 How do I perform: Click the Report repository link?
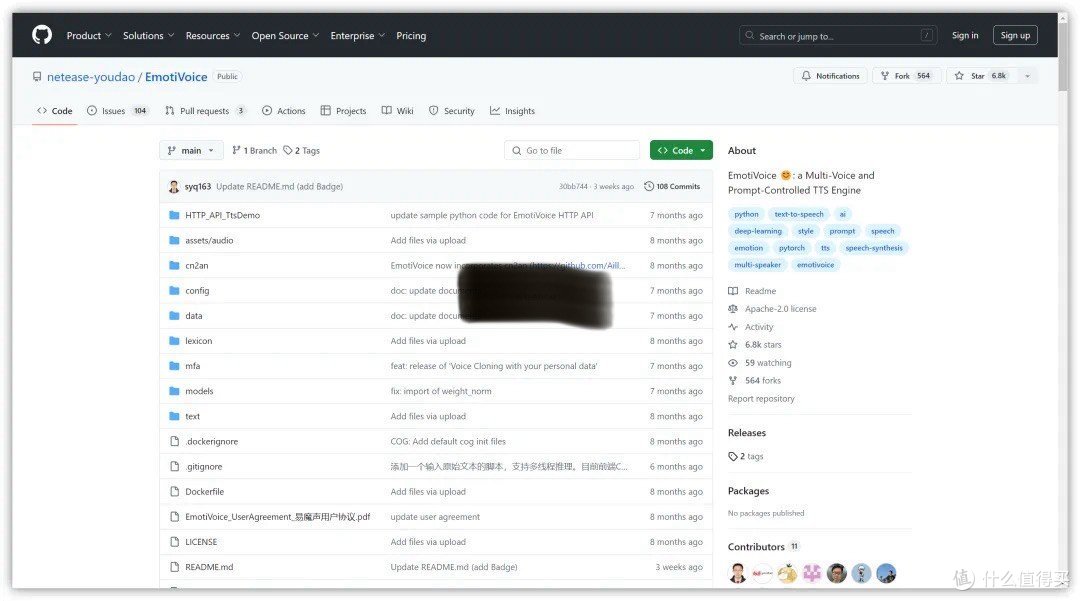(761, 398)
